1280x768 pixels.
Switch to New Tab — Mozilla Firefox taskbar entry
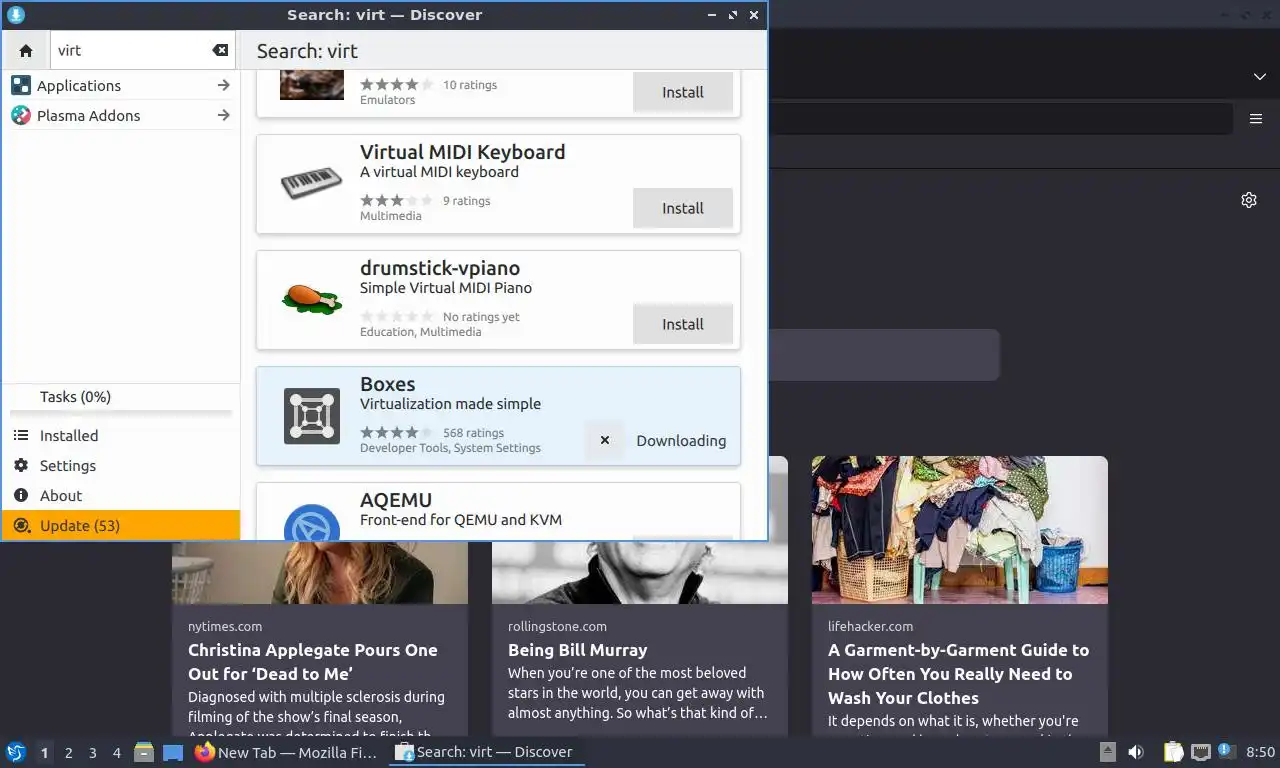pyautogui.click(x=286, y=752)
